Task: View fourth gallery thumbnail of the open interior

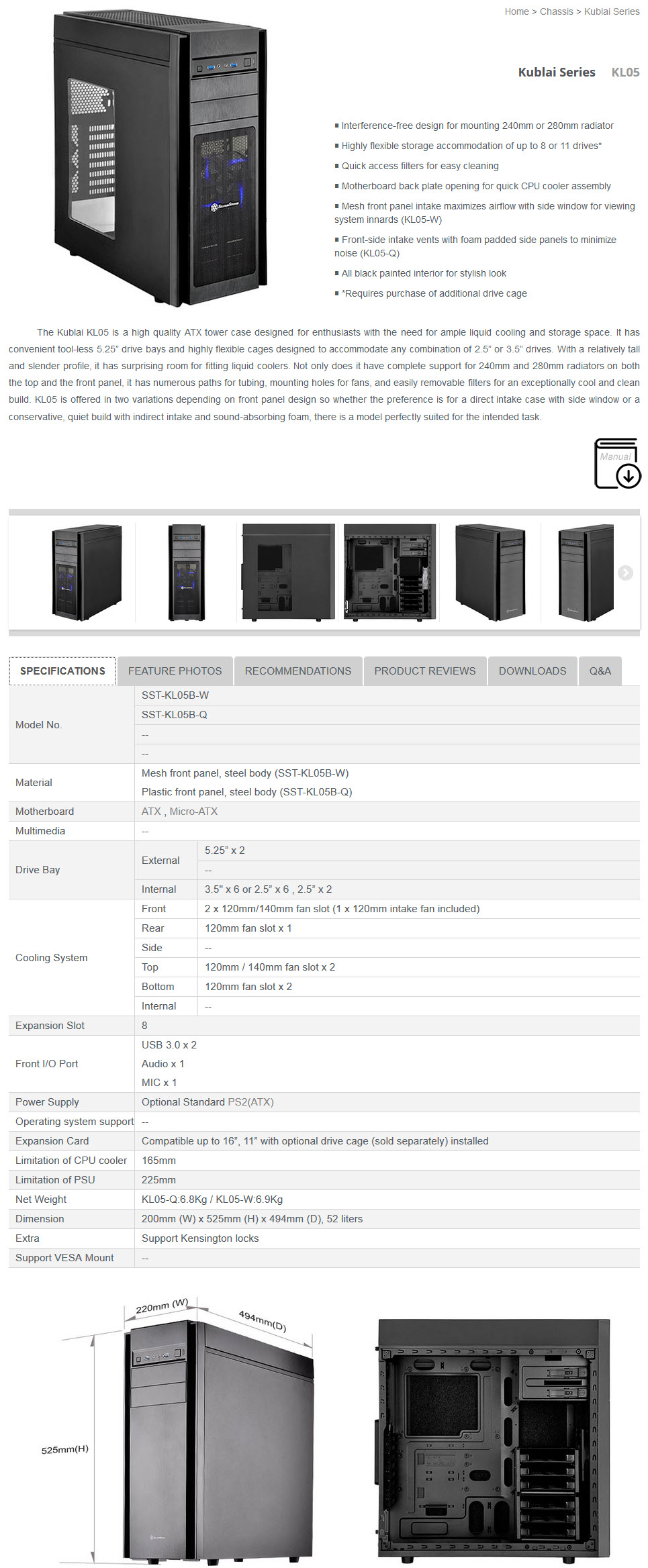Action: (x=390, y=573)
